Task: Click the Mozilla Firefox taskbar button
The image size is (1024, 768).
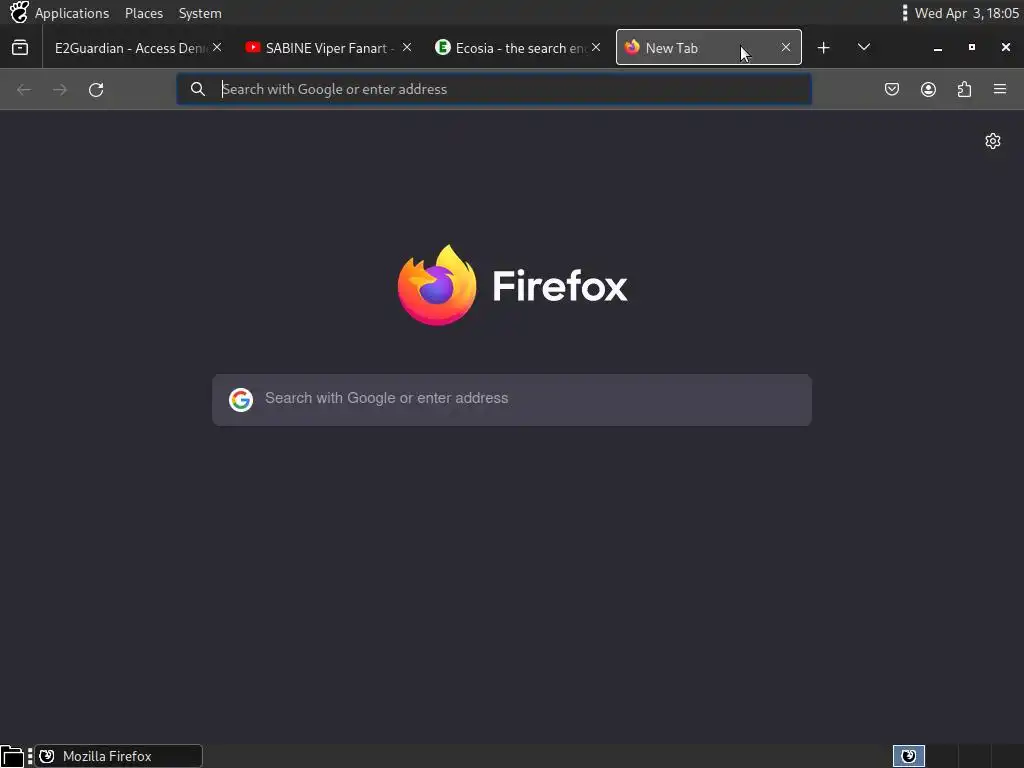Action: click(x=118, y=756)
